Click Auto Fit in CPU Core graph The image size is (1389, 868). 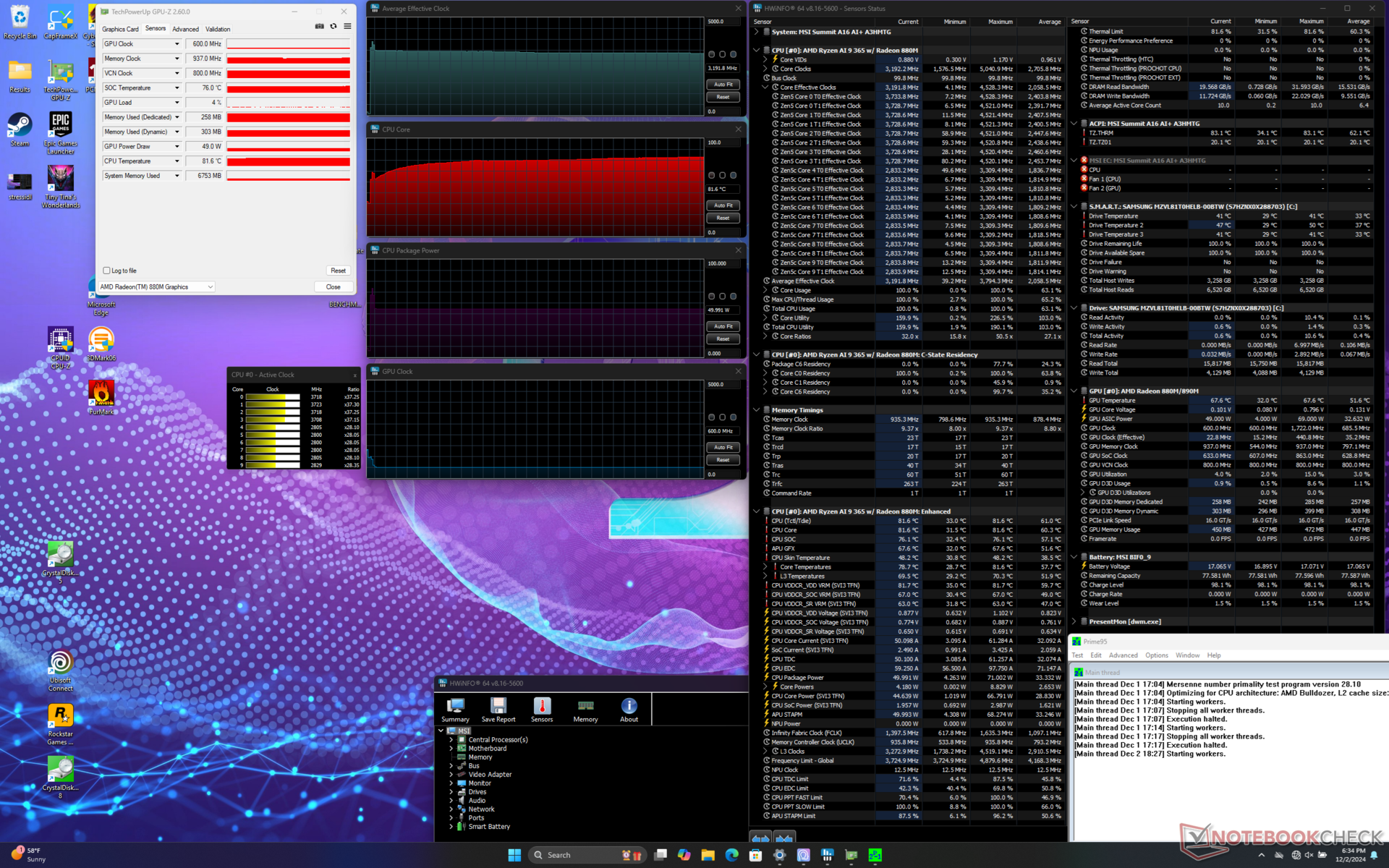[723, 205]
